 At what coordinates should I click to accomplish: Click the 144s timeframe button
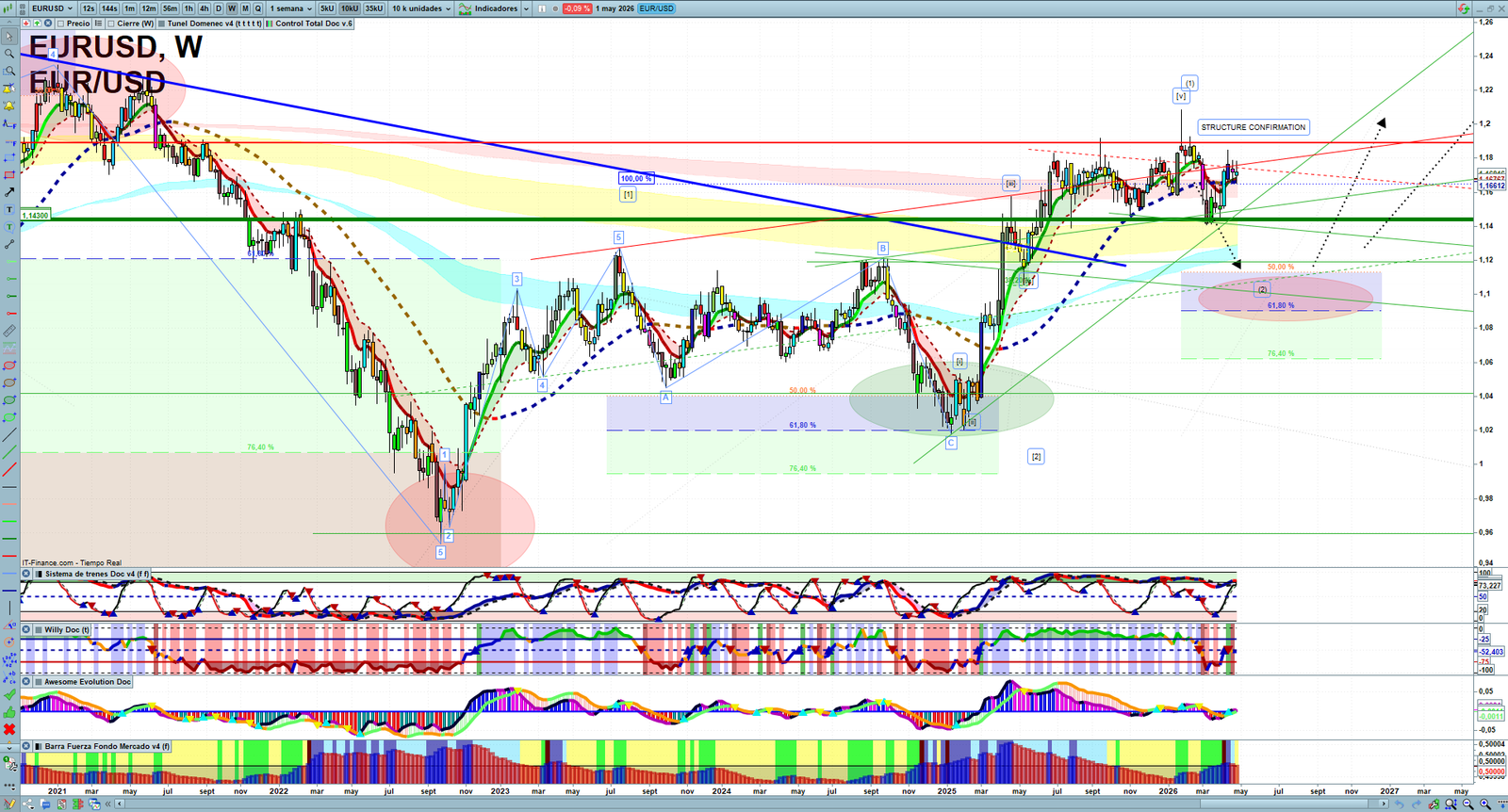109,8
